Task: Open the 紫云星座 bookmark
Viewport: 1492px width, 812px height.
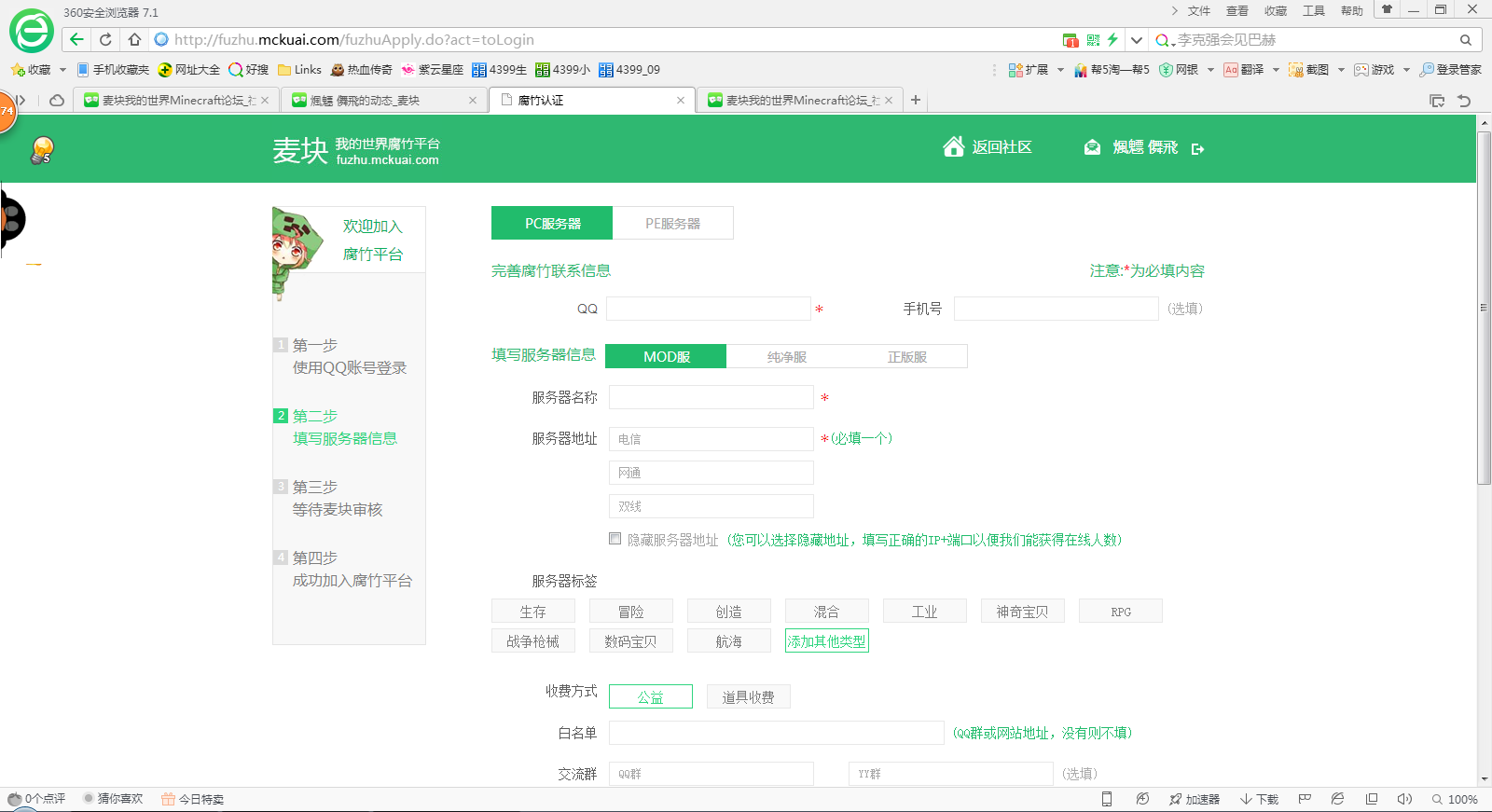Action: (432, 70)
